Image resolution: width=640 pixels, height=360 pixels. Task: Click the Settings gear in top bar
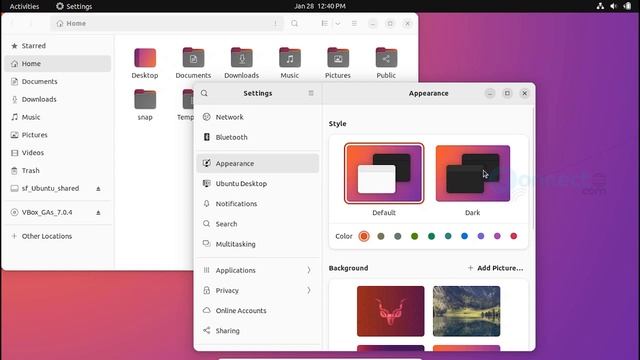[x=60, y=6]
